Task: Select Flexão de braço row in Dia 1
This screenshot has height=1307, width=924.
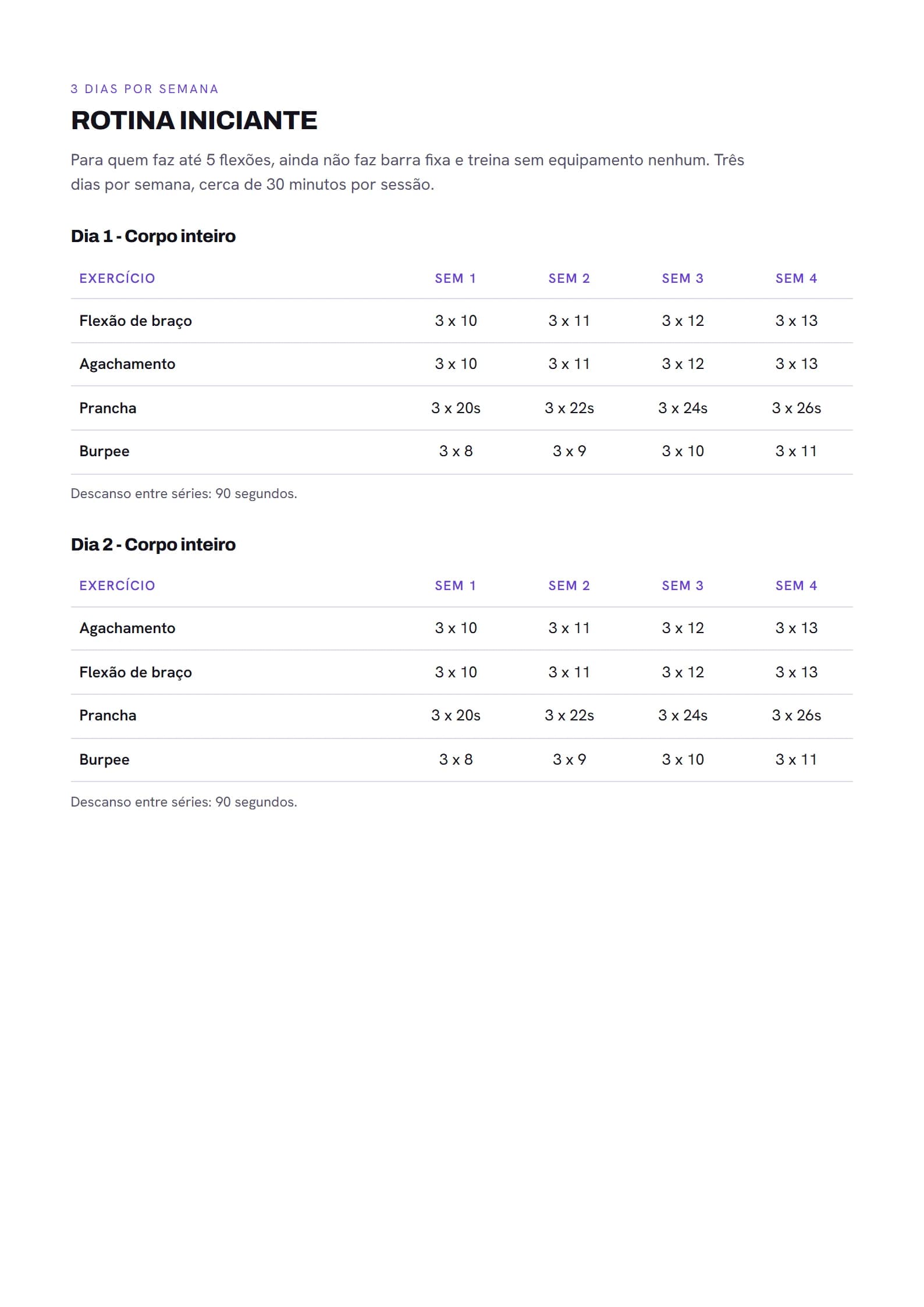Action: tap(462, 321)
